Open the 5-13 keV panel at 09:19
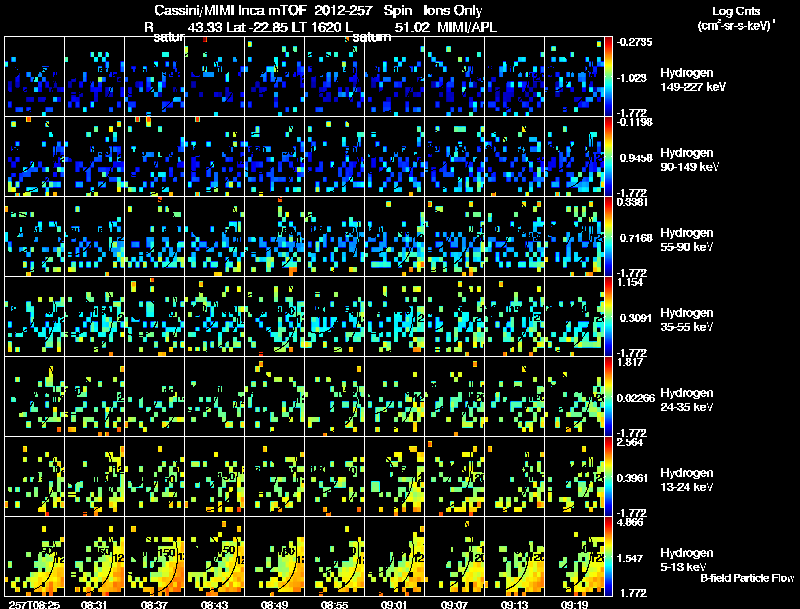Viewport: 800px width, 609px height. (574, 557)
